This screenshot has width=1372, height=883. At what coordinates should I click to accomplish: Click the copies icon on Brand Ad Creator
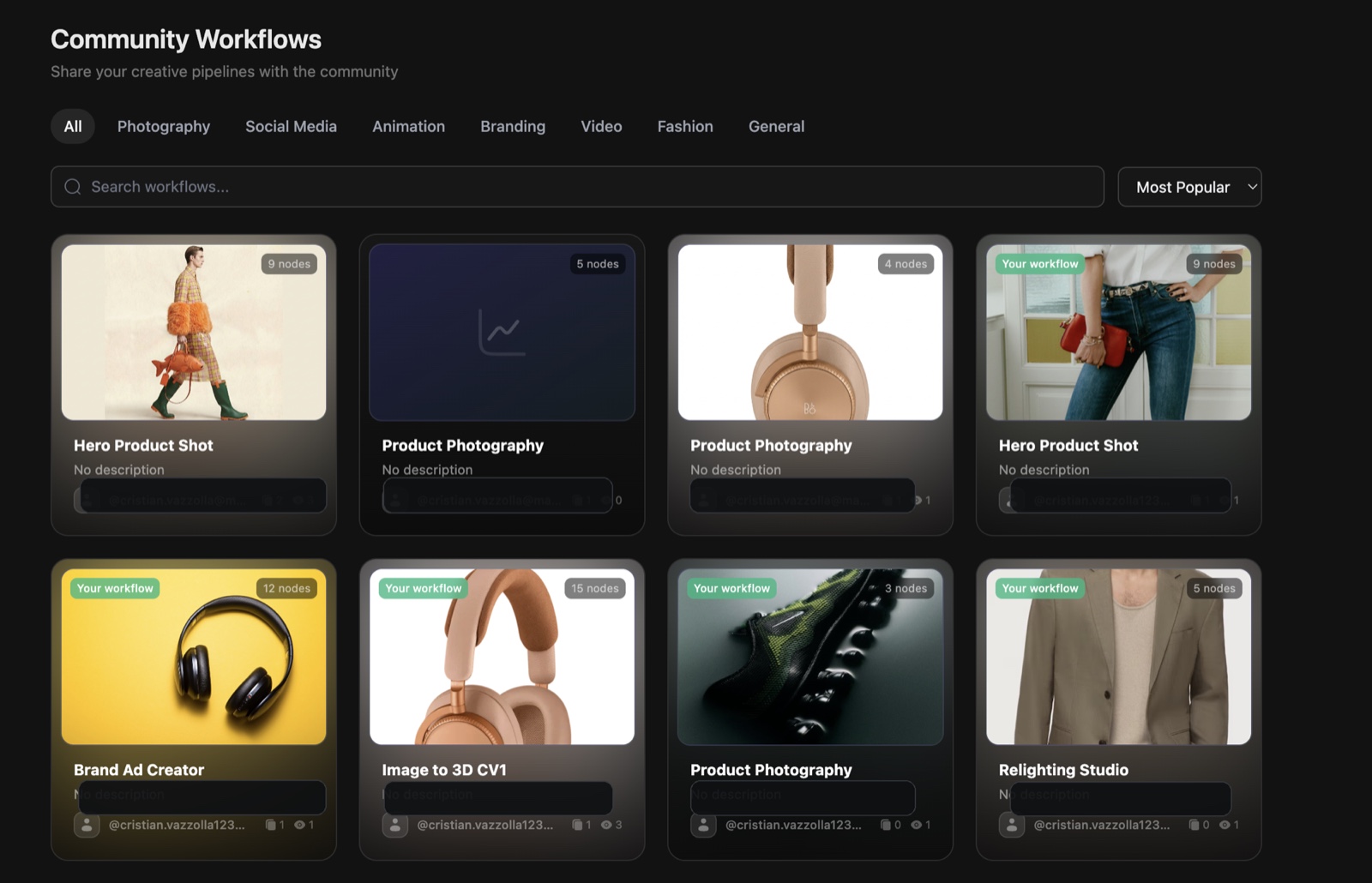271,825
